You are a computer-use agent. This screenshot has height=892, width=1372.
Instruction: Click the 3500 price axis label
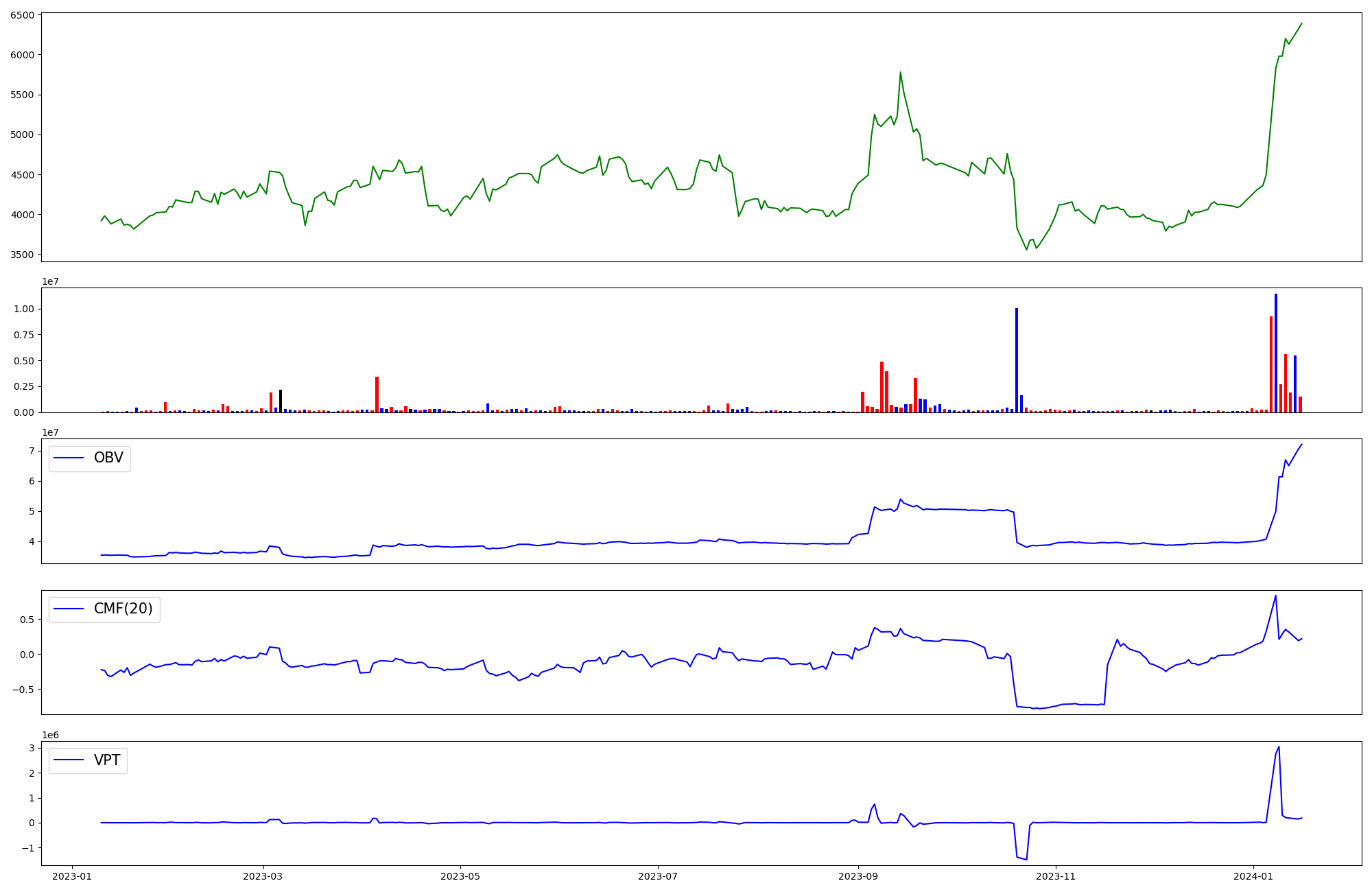[x=22, y=255]
